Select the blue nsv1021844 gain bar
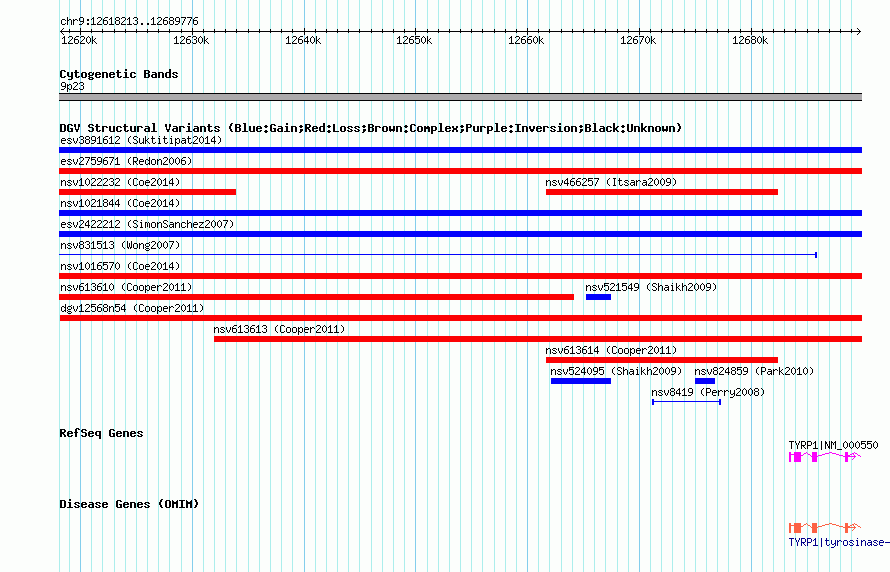 click(460, 213)
